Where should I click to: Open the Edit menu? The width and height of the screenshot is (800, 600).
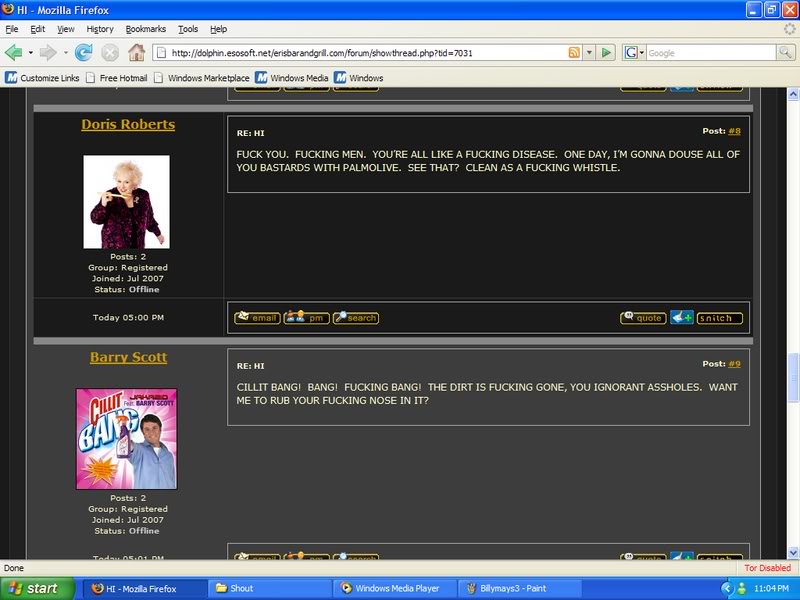point(37,29)
